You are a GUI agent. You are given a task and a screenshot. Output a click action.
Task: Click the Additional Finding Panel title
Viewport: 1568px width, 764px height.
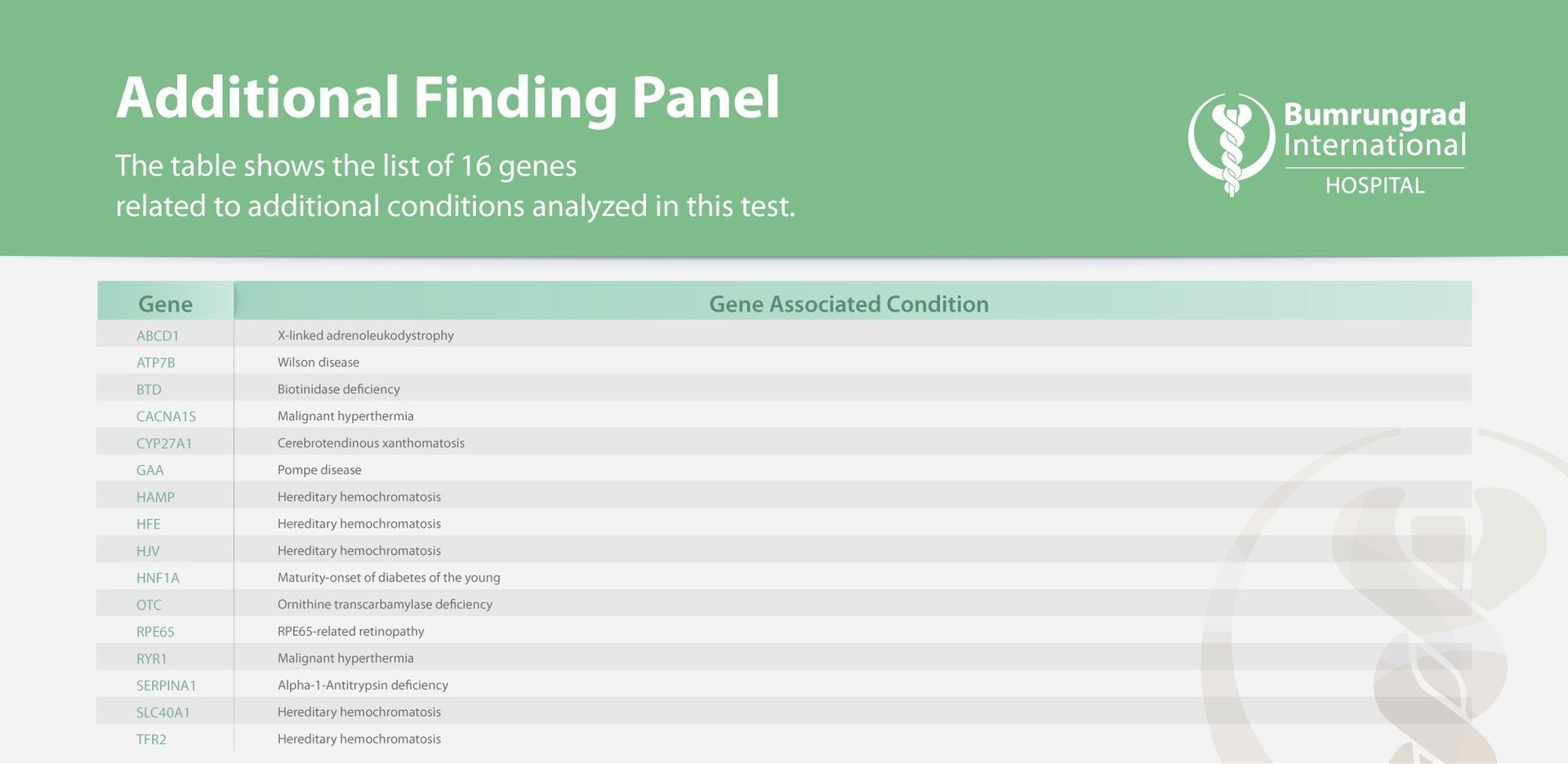(x=448, y=98)
